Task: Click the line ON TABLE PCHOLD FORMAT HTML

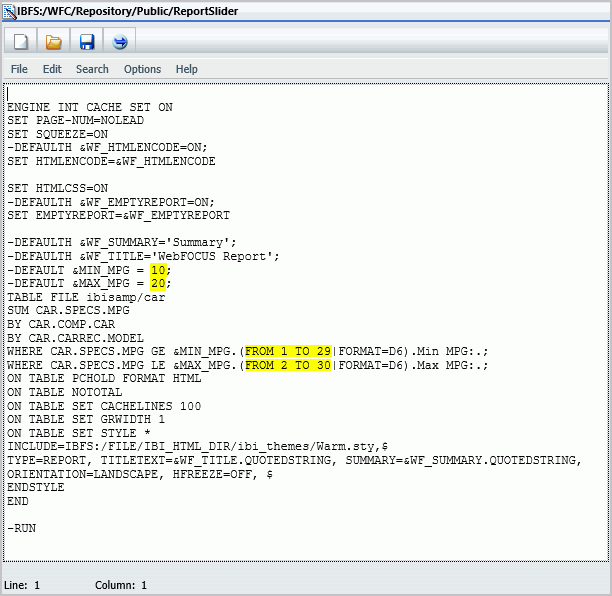Action: pyautogui.click(x=104, y=378)
